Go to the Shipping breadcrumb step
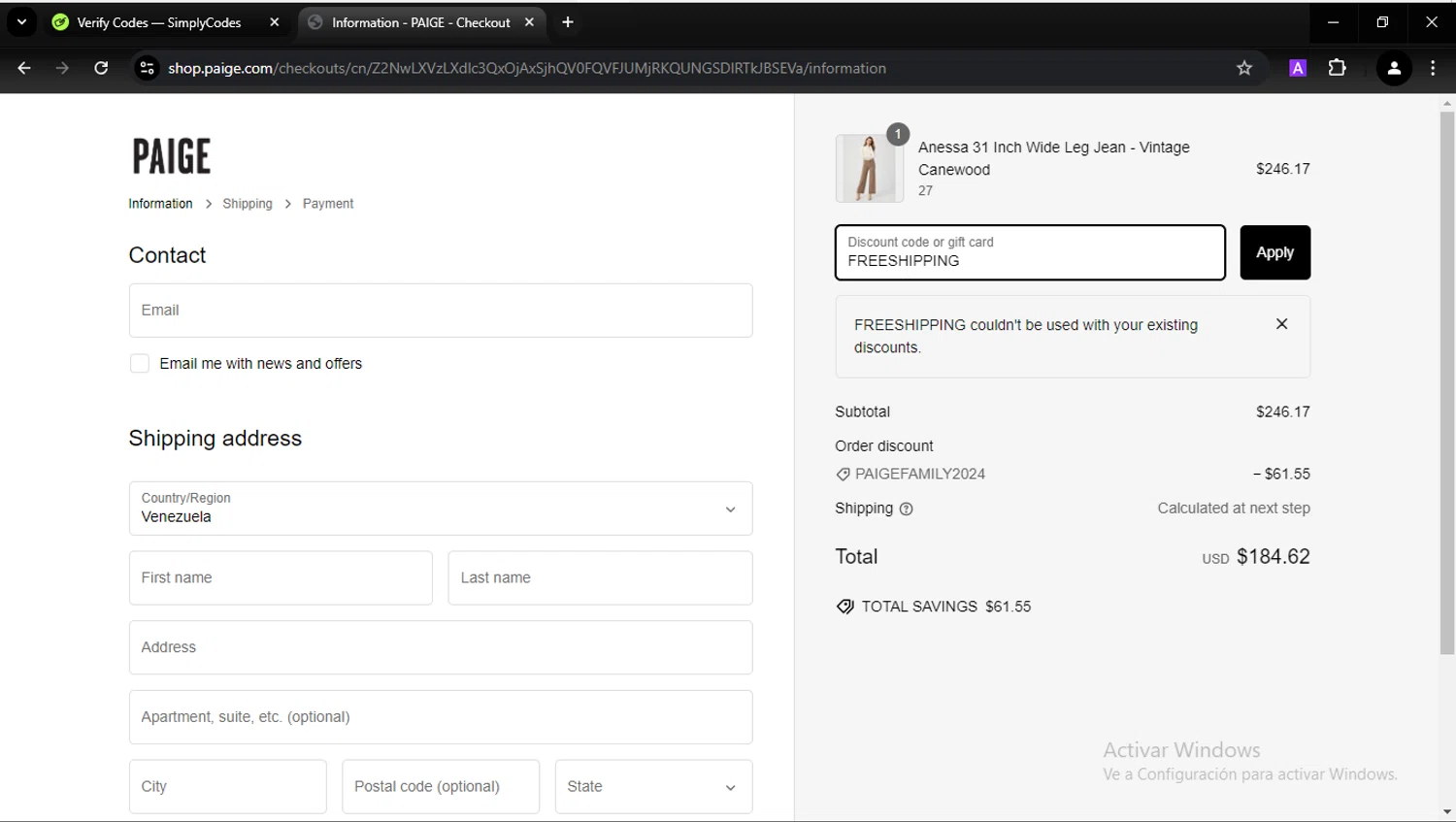This screenshot has width=1456, height=822. (x=248, y=204)
